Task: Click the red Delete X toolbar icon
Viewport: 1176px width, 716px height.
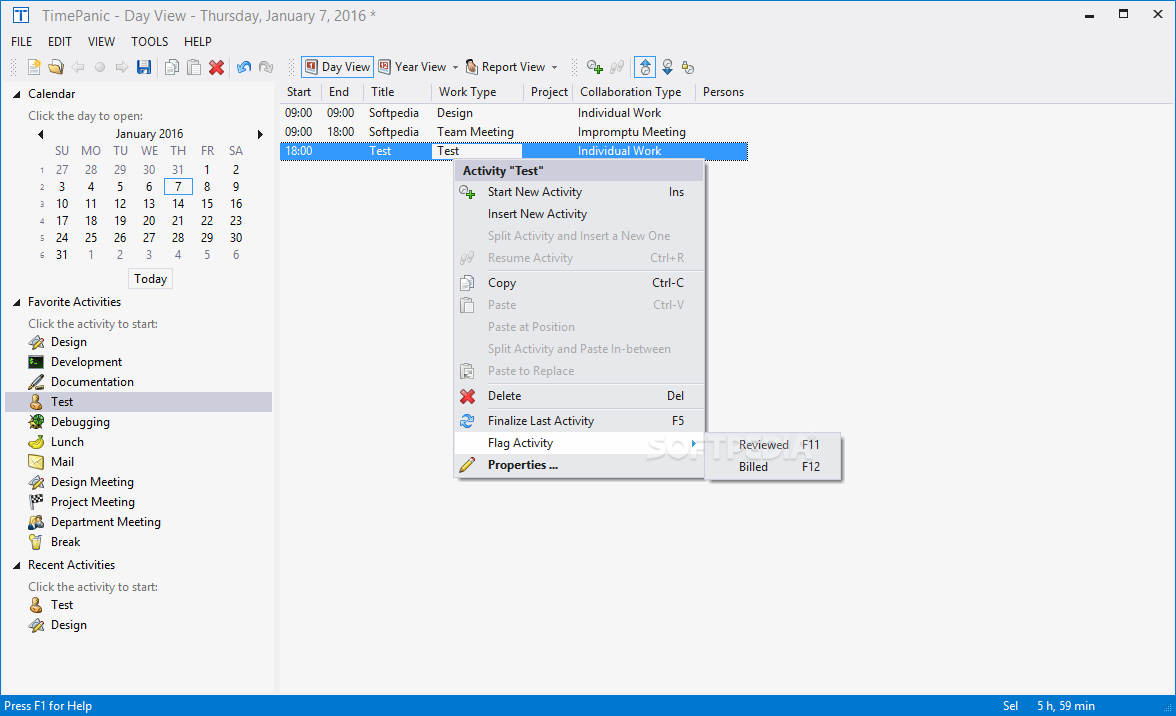Action: click(x=217, y=67)
